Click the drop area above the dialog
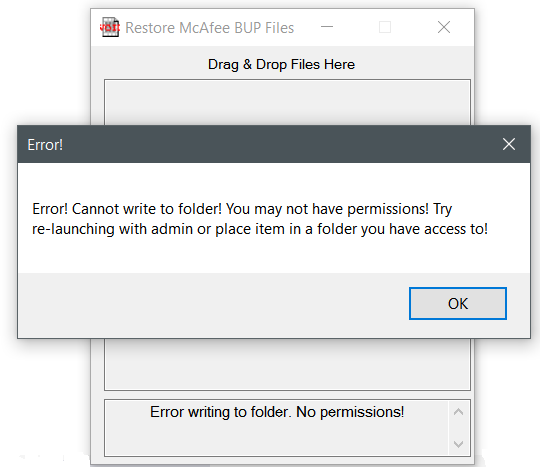The width and height of the screenshot is (540, 467). (x=287, y=103)
